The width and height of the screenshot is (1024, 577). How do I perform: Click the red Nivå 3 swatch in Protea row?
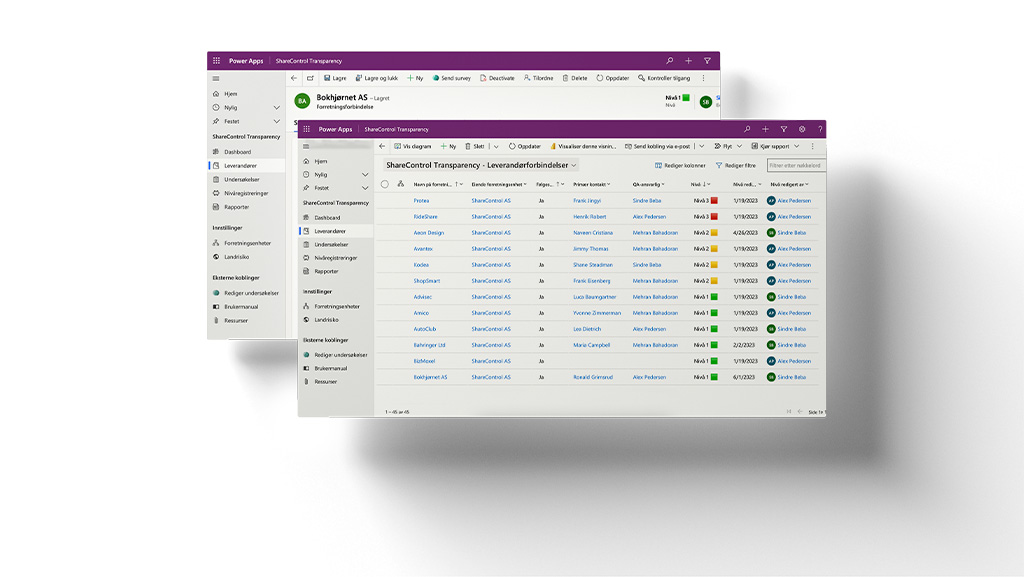[x=714, y=201]
